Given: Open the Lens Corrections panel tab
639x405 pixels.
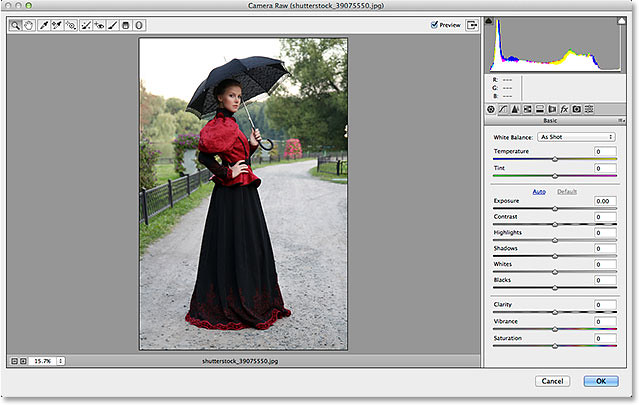Looking at the screenshot, I should click(552, 109).
